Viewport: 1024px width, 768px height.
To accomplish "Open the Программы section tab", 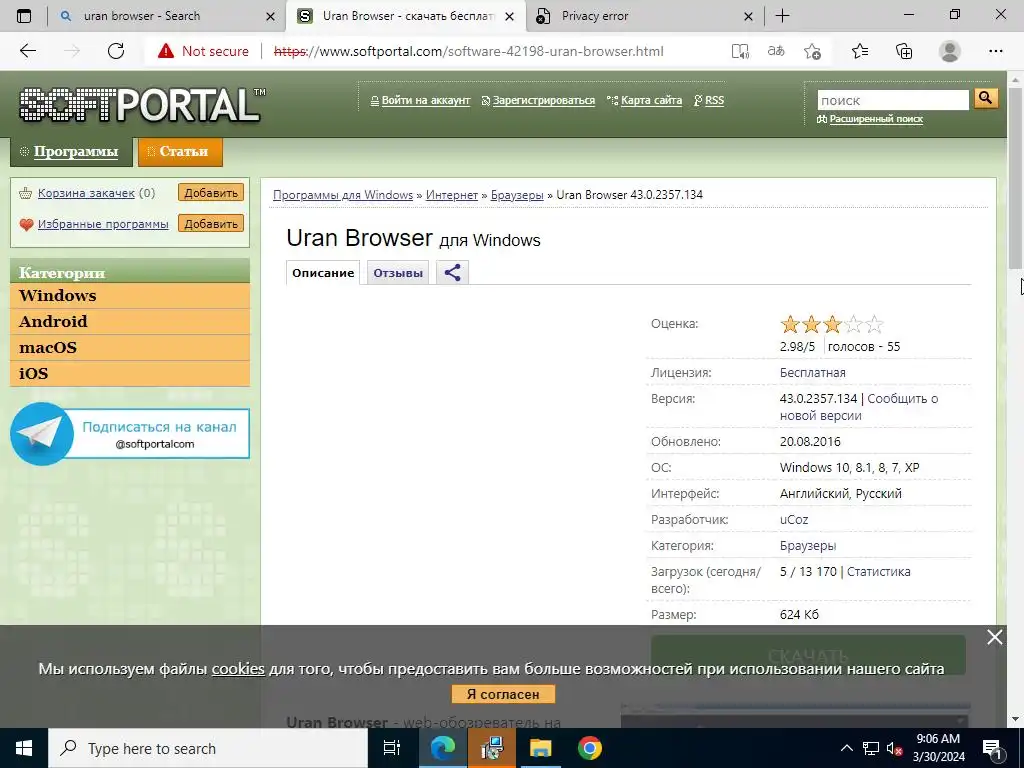I will click(x=71, y=152).
